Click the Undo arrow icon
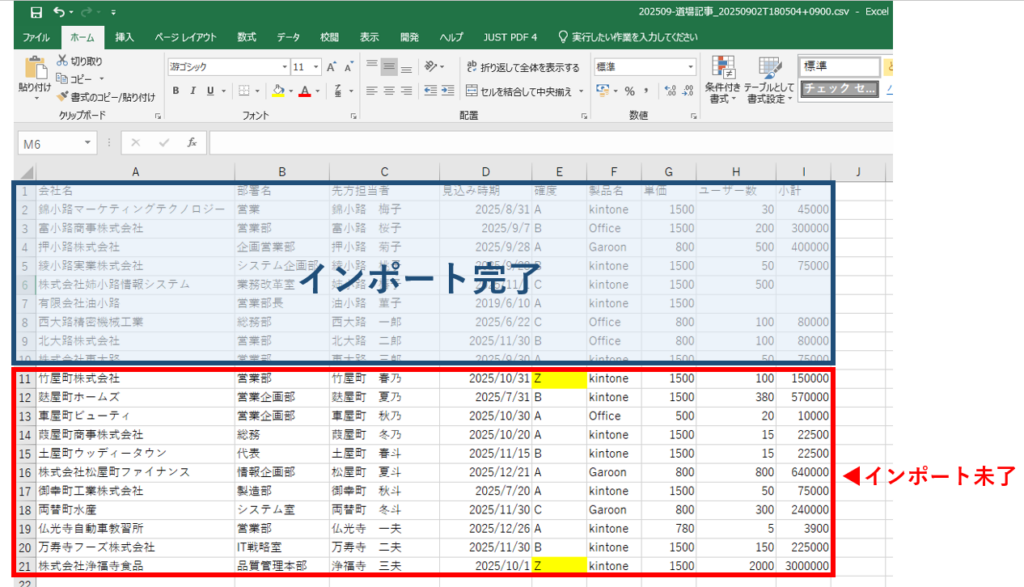This screenshot has height=587, width=1024. tap(59, 13)
